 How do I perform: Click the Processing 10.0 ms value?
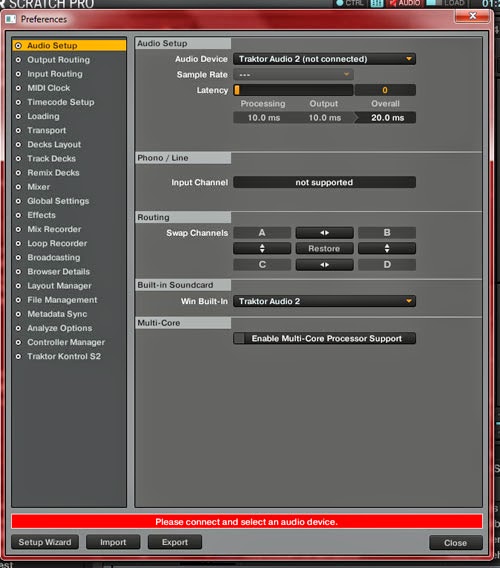(264, 118)
